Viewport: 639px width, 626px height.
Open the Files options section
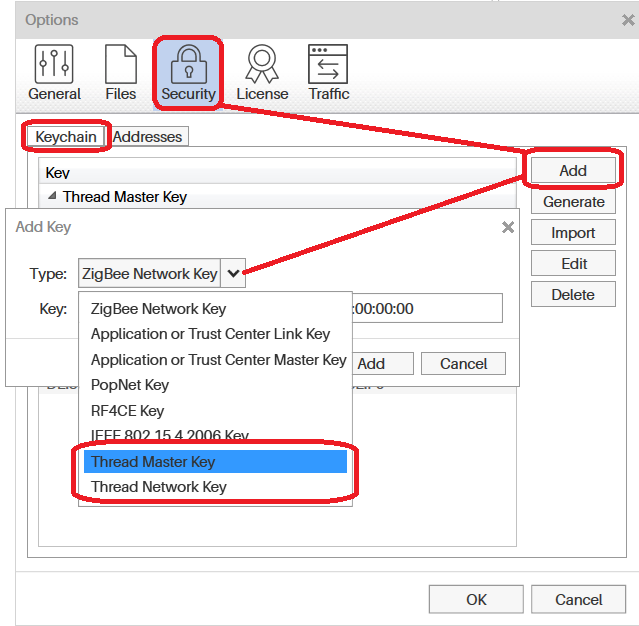click(121, 73)
